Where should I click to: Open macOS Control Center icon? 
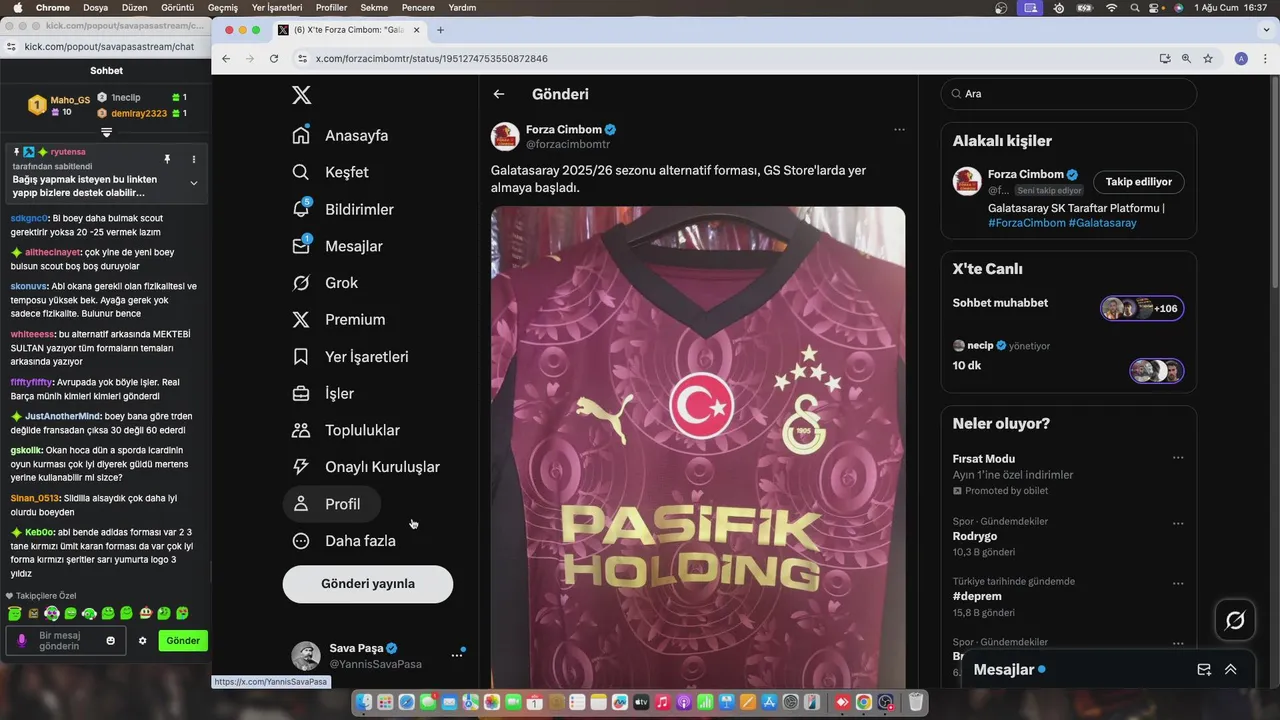click(x=1155, y=8)
